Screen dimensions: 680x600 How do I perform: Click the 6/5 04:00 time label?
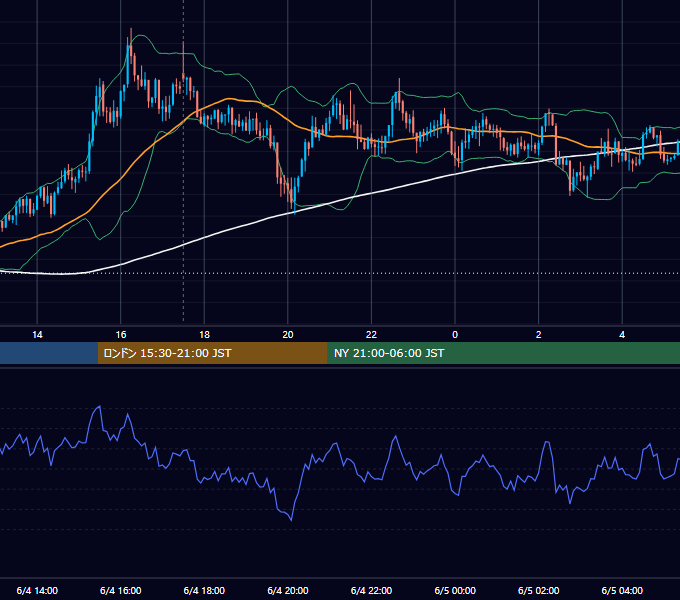click(622, 590)
